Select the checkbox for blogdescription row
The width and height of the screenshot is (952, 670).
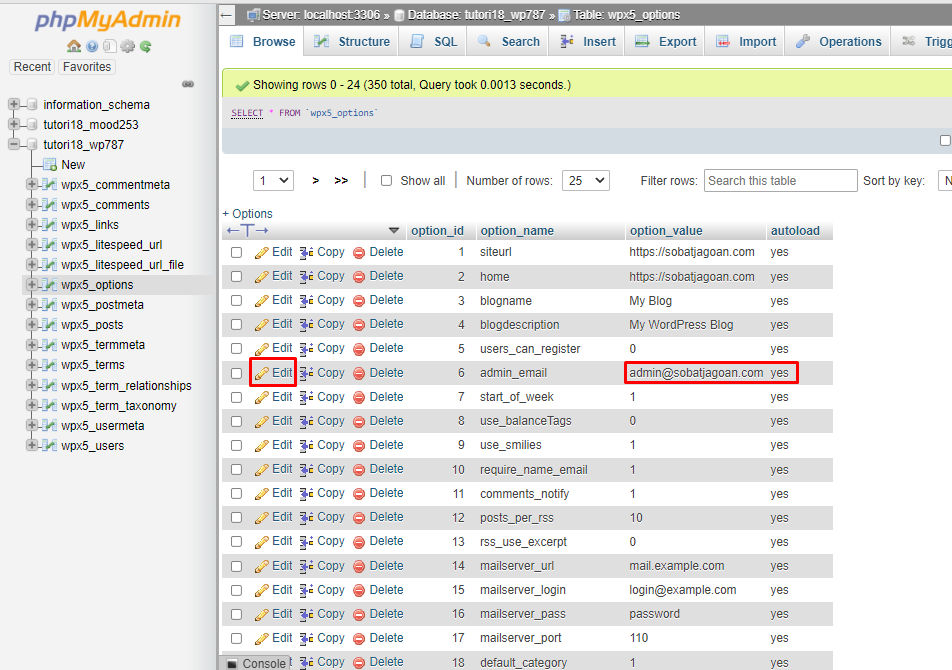[237, 325]
